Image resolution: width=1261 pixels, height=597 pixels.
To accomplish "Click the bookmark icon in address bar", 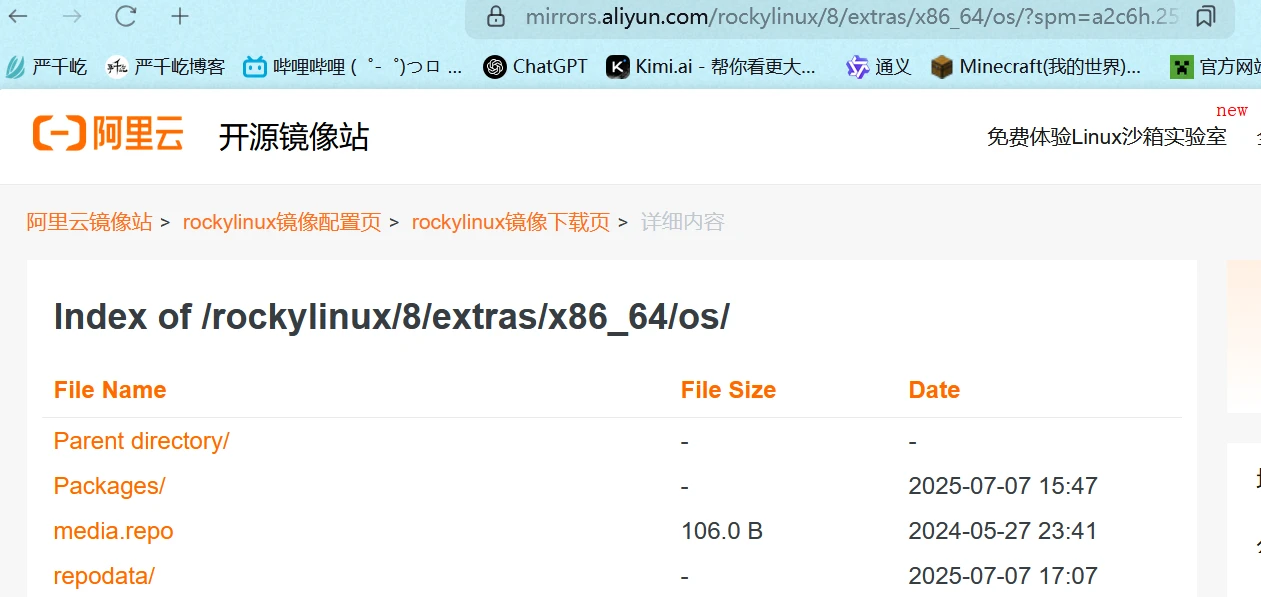I will pos(1205,17).
